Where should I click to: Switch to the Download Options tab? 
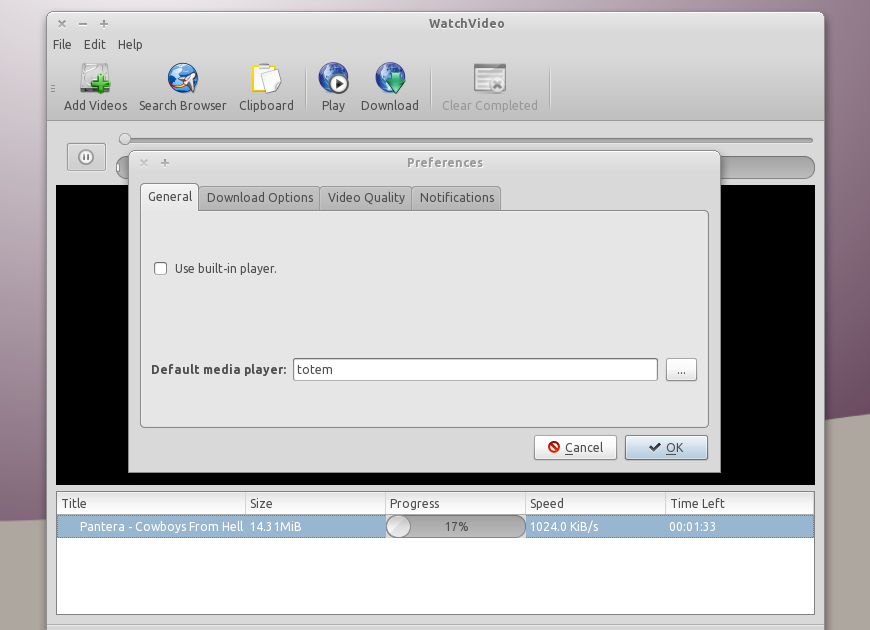259,197
